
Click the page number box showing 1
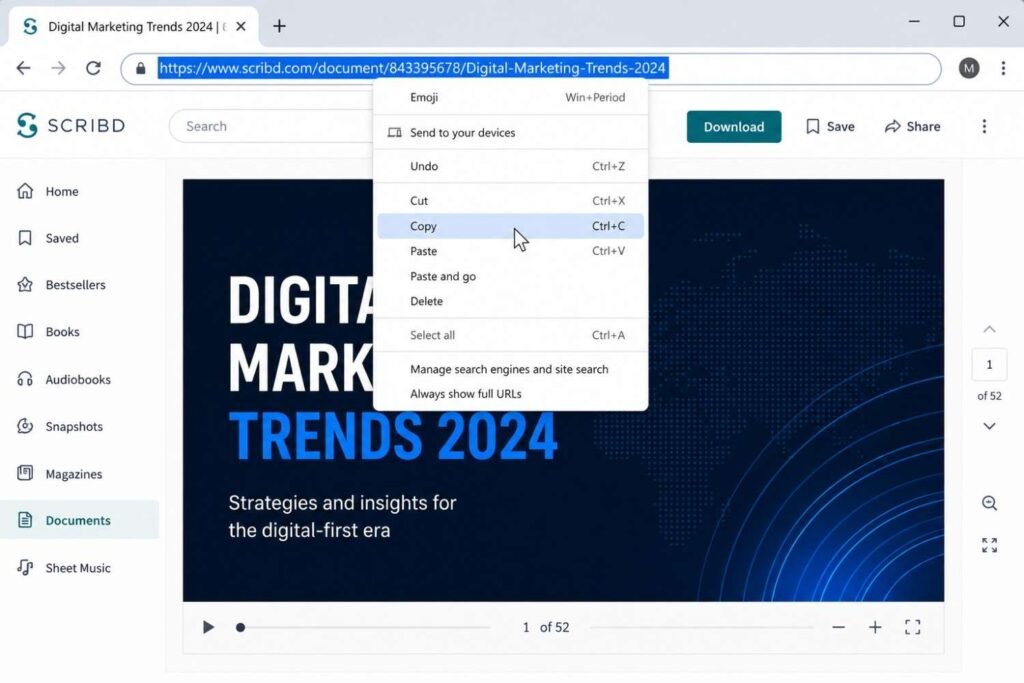(989, 364)
